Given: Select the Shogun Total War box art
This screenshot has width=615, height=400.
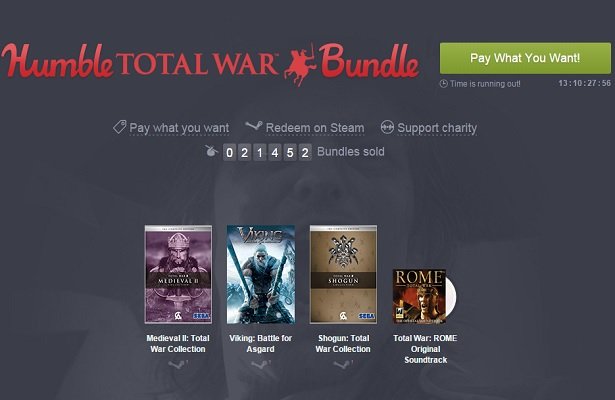Looking at the screenshot, I should point(343,274).
